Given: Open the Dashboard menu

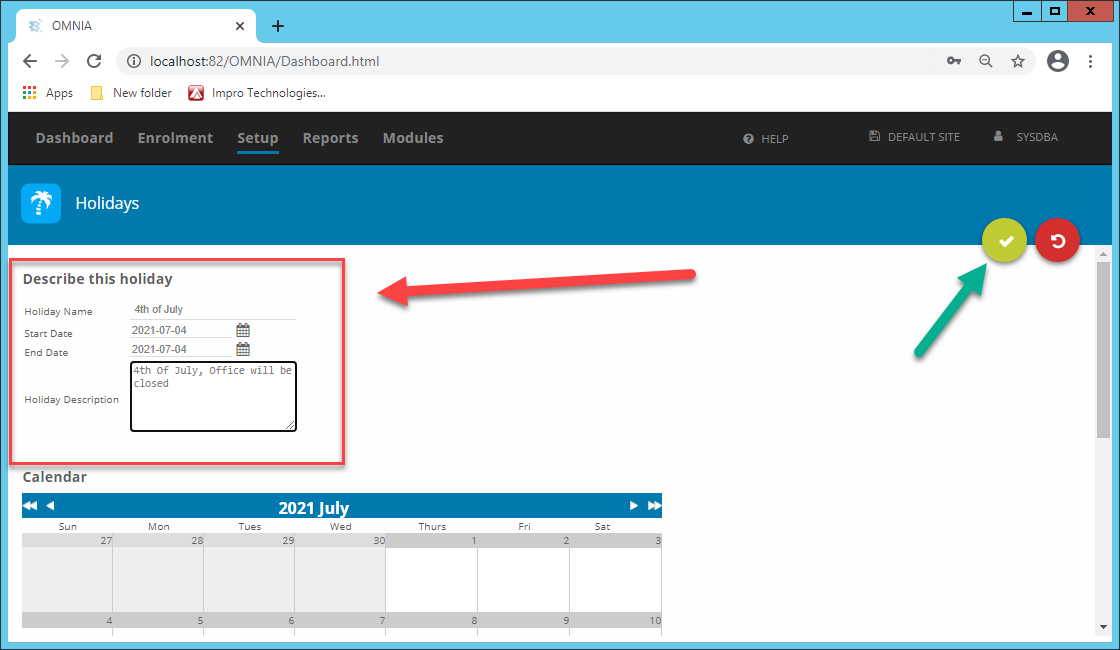Looking at the screenshot, I should (x=74, y=138).
